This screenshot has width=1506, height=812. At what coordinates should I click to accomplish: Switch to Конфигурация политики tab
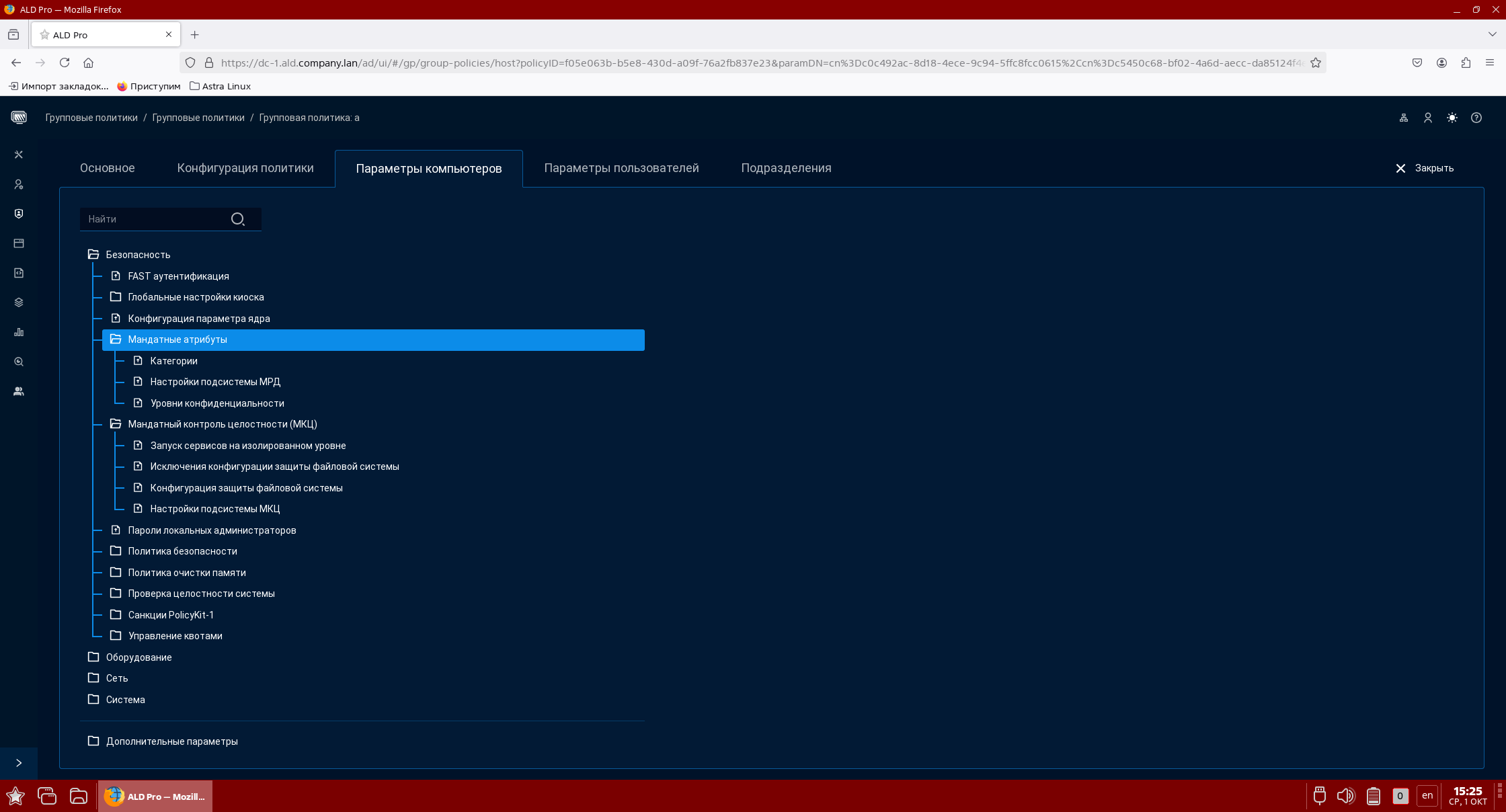[x=245, y=168]
